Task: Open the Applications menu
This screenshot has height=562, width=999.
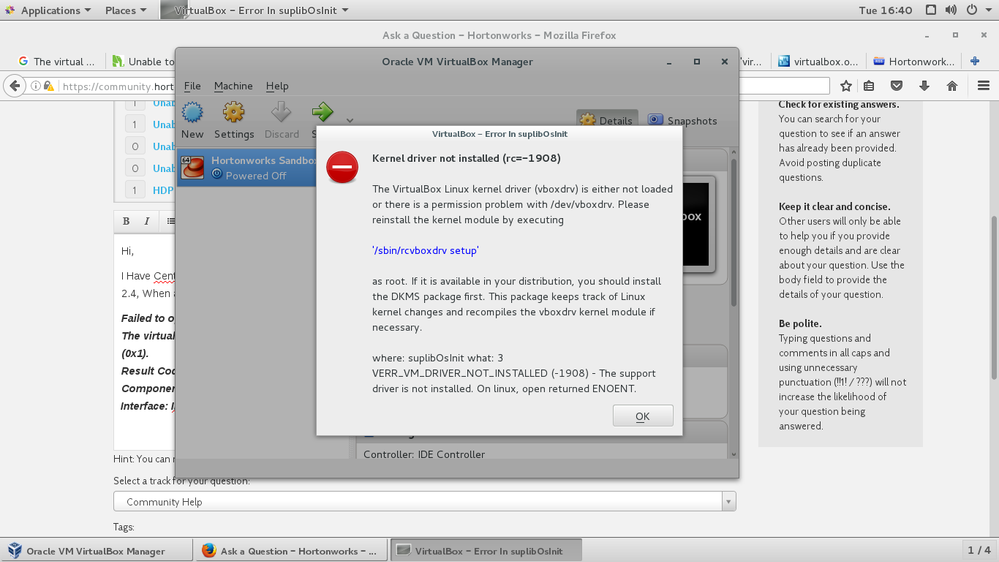Action: pos(50,10)
